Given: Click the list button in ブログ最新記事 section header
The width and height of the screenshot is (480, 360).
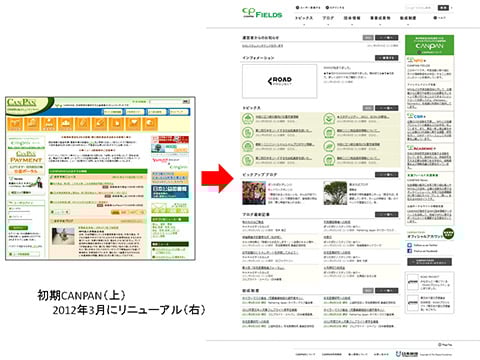Looking at the screenshot, I should pyautogui.click(x=386, y=214).
